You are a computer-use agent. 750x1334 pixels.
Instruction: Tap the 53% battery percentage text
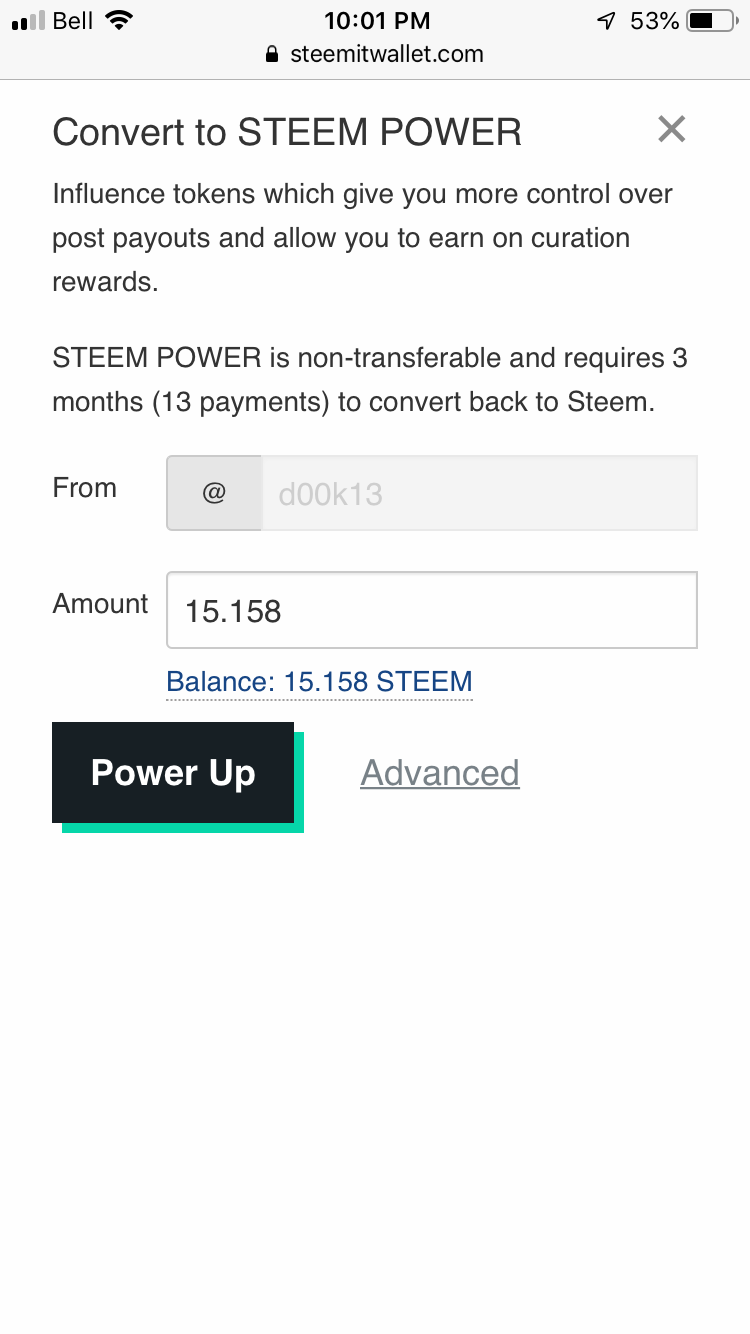[655, 20]
